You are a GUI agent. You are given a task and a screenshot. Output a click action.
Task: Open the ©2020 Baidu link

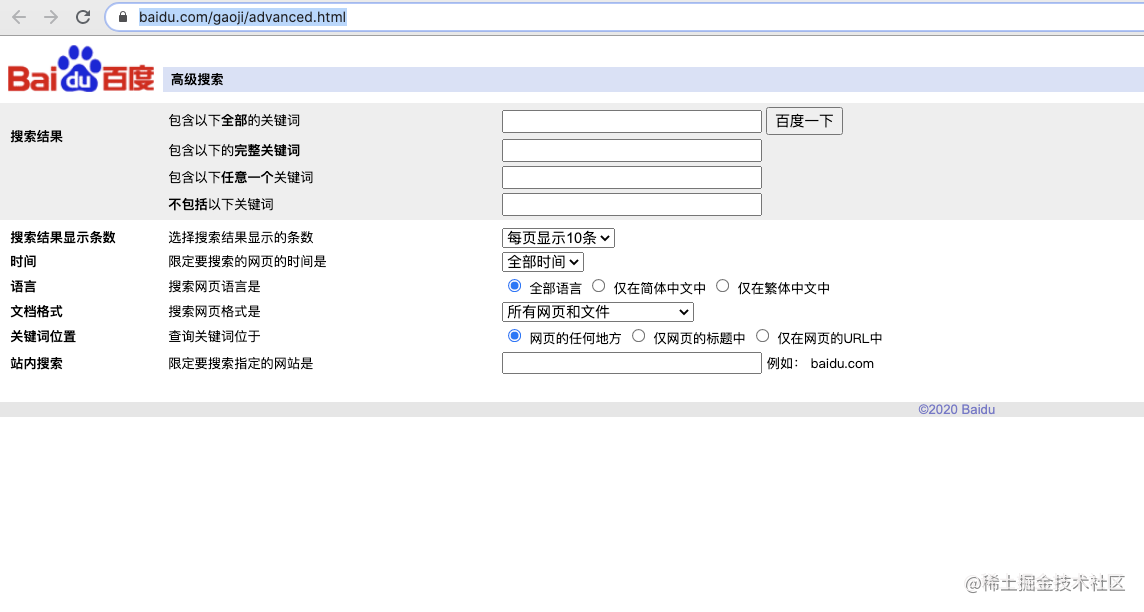point(956,410)
